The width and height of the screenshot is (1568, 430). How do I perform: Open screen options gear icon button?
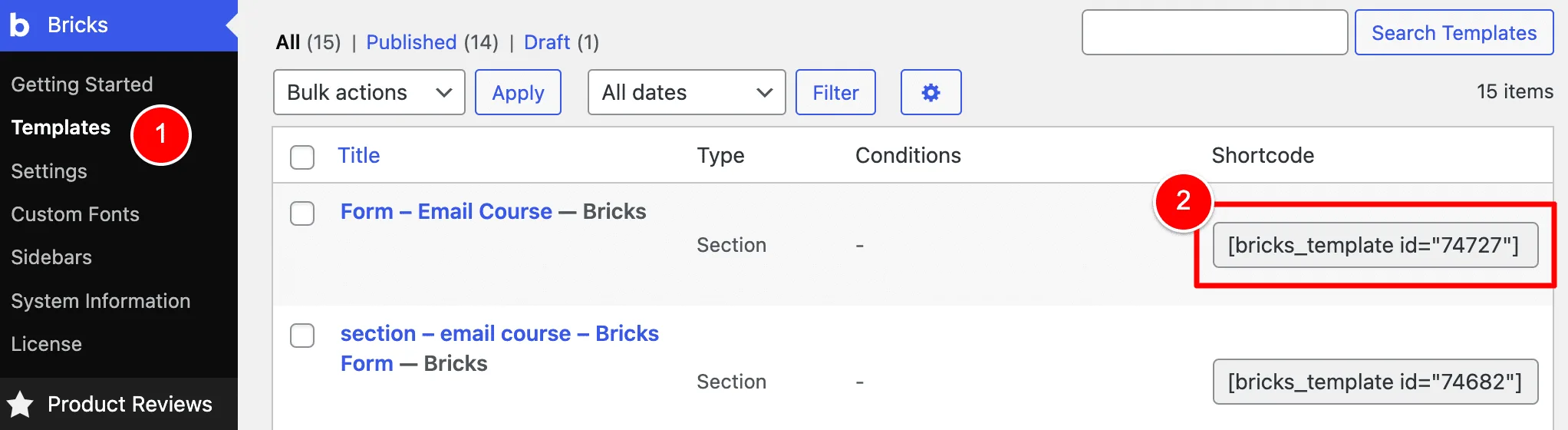tap(931, 92)
